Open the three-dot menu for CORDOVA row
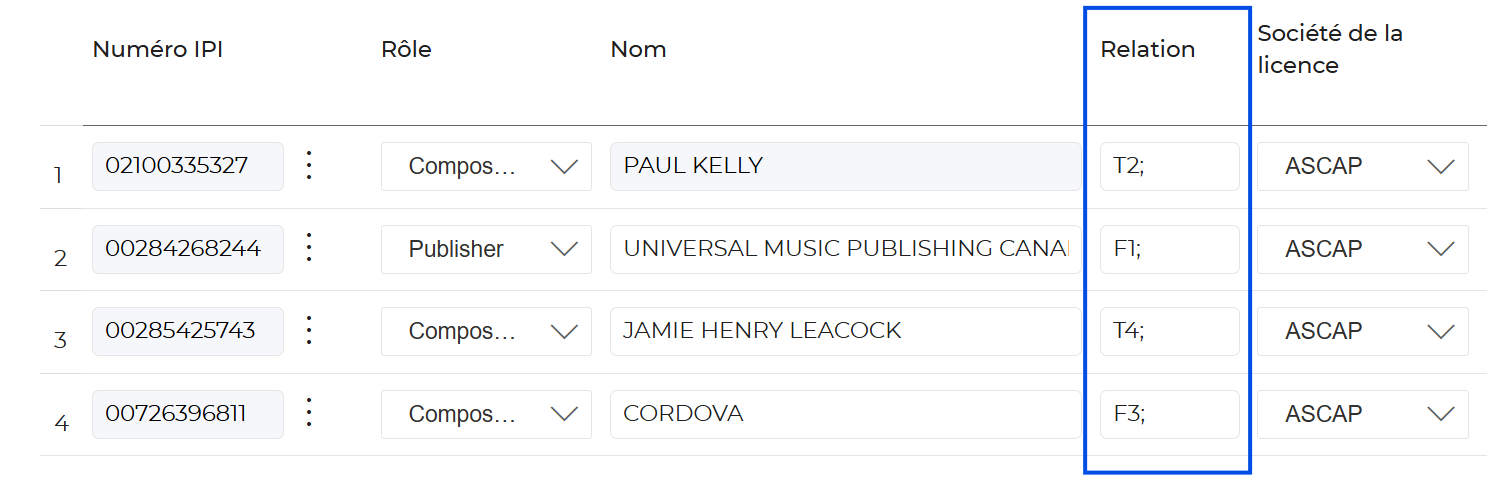Screen dimensions: 1487x481 point(309,414)
